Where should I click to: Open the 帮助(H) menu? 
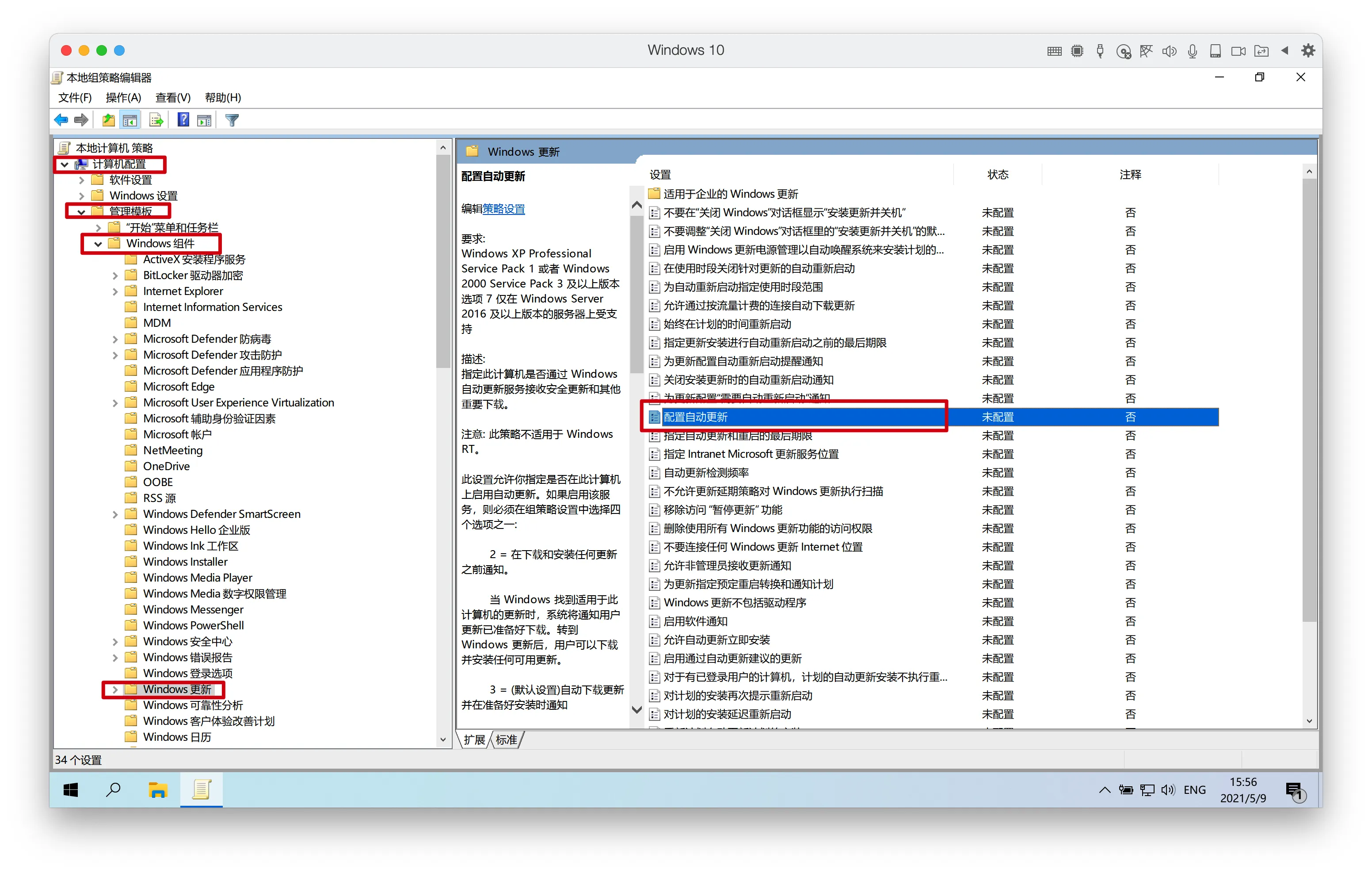click(x=223, y=97)
